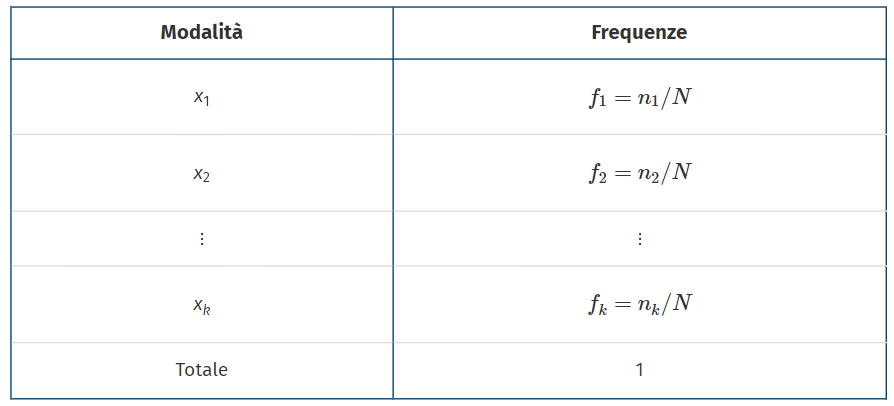
Task: Select the f1 = n1/N formula
Action: 639,97
